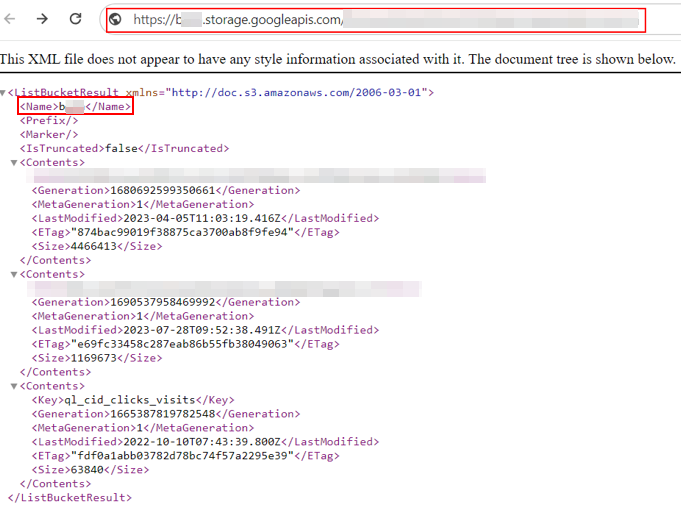This screenshot has height=511, width=681.
Task: Select the empty Marker element
Action: tap(49, 135)
